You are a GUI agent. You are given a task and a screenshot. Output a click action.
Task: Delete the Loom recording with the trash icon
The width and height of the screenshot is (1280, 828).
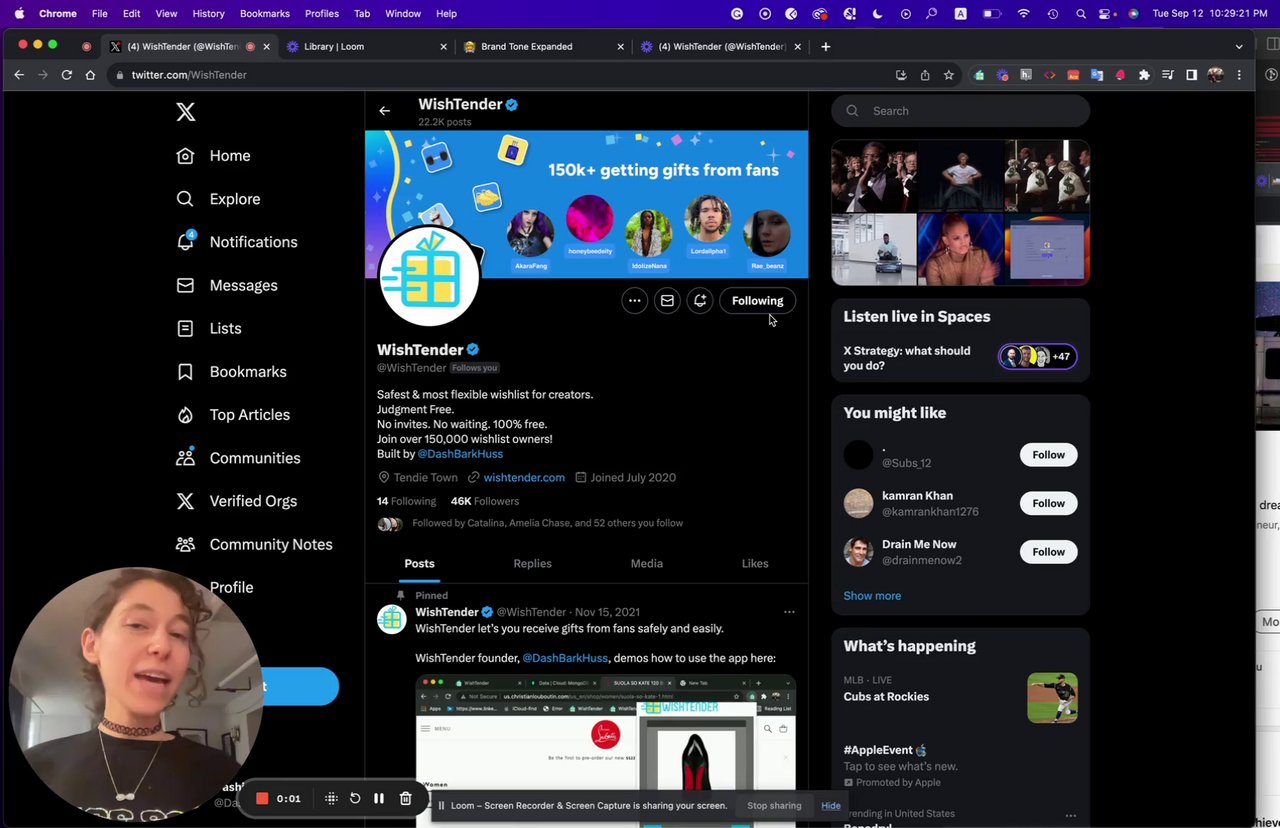point(405,798)
